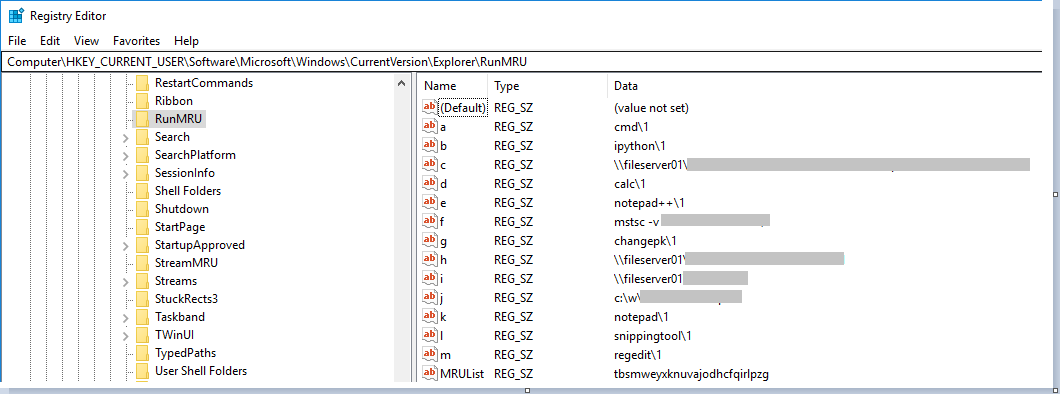Click the data cell 'notepad++\1'

click(650, 202)
